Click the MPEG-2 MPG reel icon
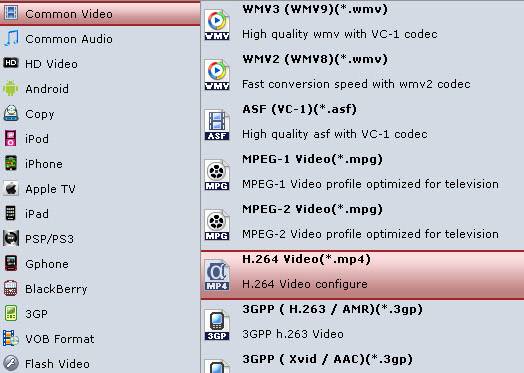Image resolution: width=524 pixels, height=373 pixels. click(x=217, y=225)
